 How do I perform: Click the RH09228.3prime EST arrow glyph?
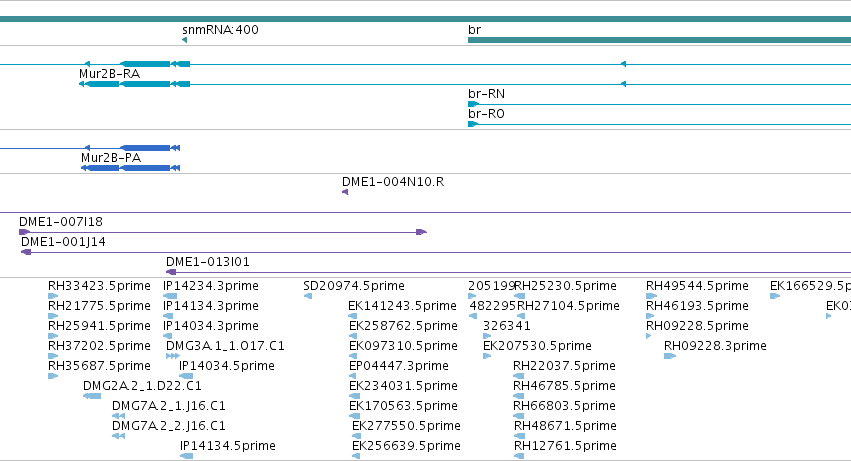[670, 356]
